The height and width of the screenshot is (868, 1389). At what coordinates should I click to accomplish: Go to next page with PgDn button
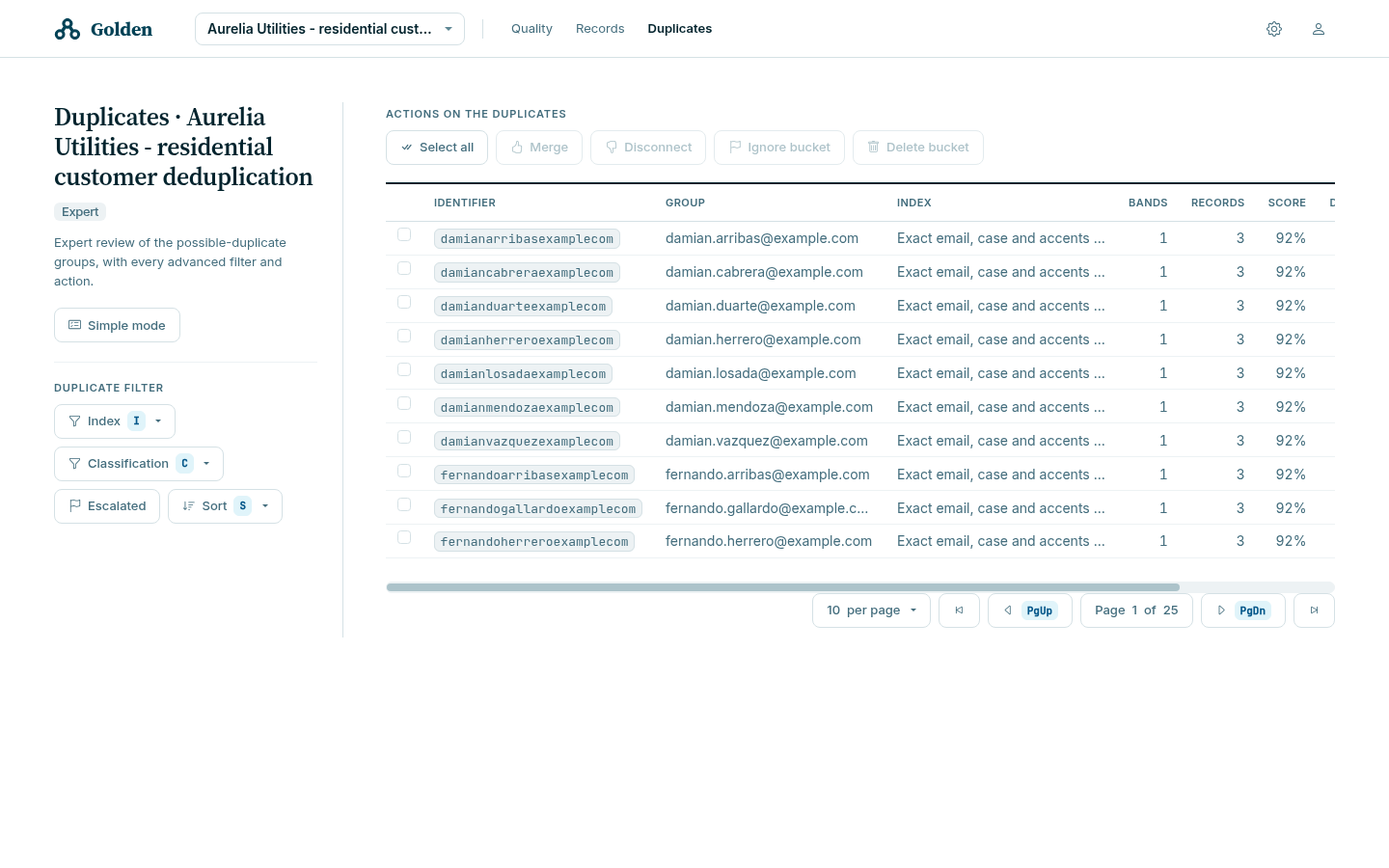pos(1243,610)
